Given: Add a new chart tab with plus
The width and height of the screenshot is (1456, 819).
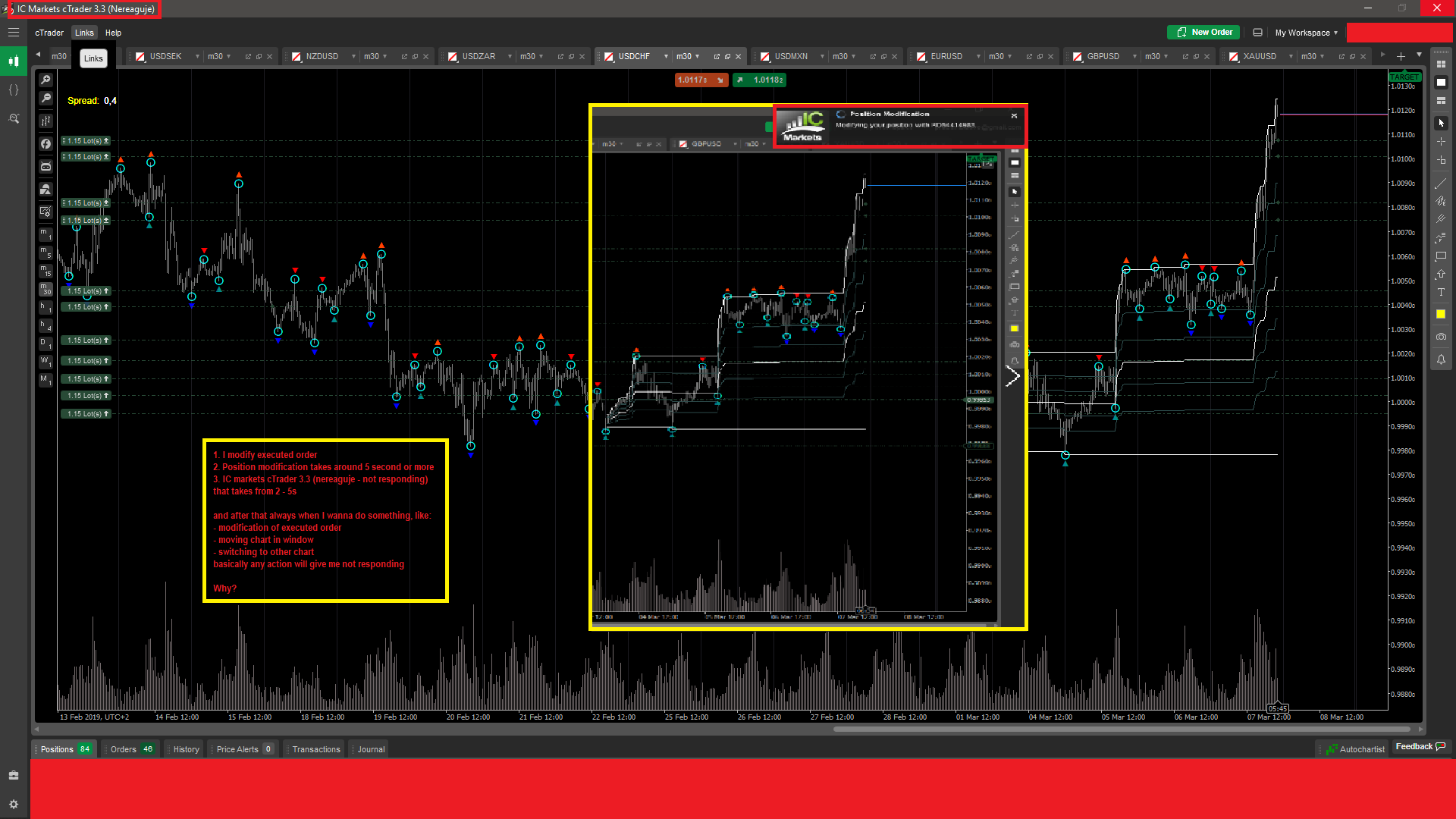Looking at the screenshot, I should [1401, 56].
